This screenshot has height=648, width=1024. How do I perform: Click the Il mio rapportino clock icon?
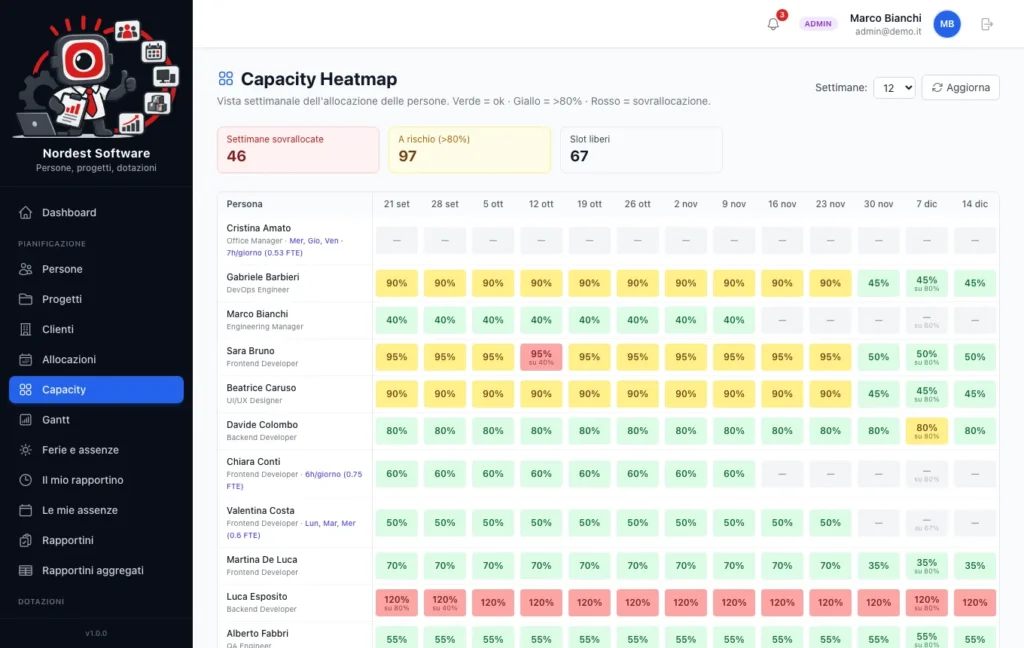pos(25,480)
